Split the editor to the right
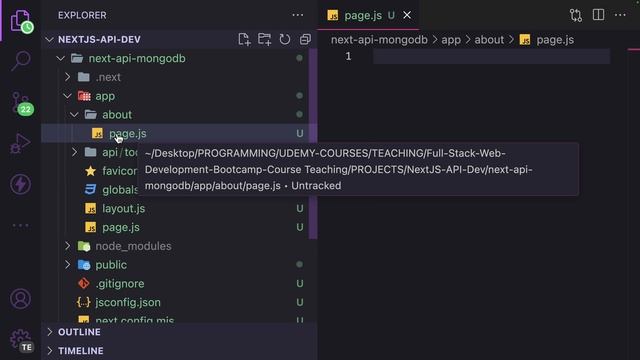640x360 pixels. 598,15
